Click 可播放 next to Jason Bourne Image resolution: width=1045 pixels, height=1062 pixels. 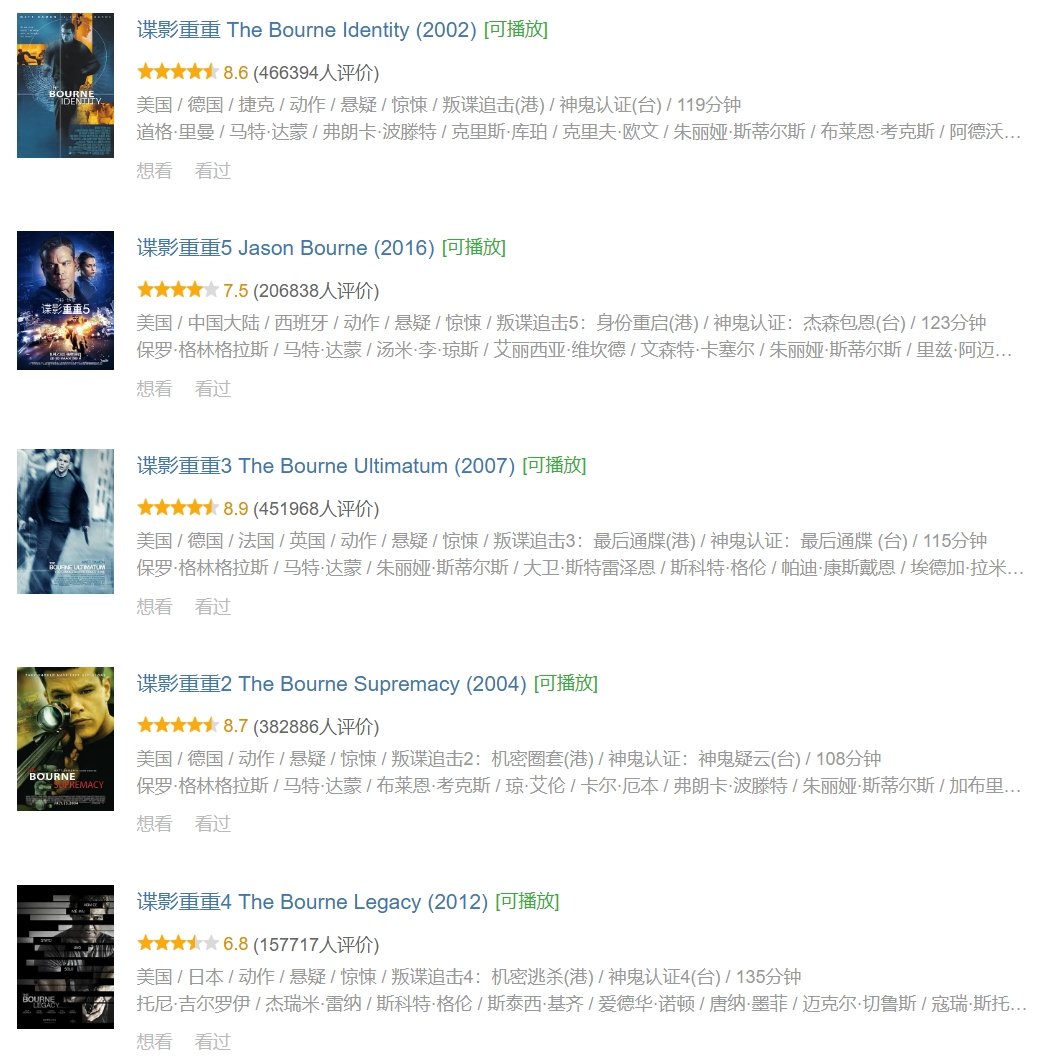click(x=474, y=248)
